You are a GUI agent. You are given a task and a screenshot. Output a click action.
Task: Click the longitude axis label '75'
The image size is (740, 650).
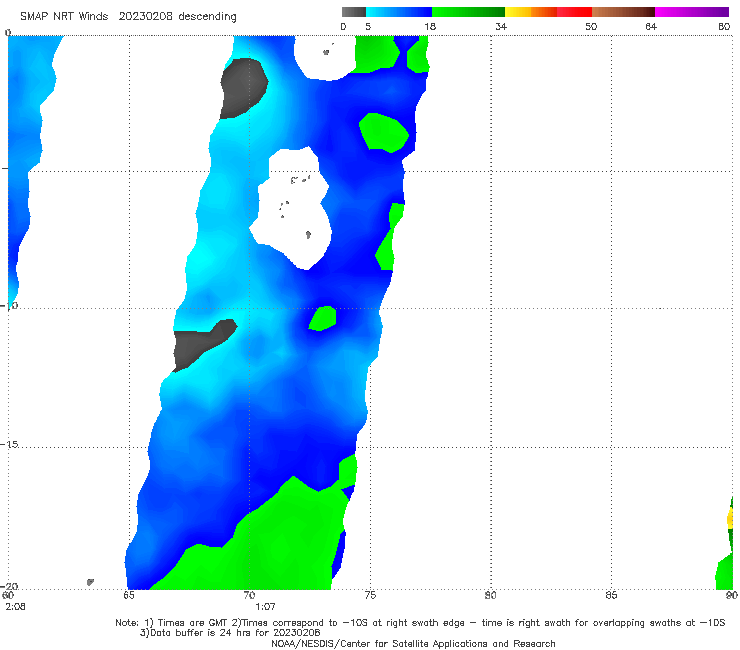(370, 595)
